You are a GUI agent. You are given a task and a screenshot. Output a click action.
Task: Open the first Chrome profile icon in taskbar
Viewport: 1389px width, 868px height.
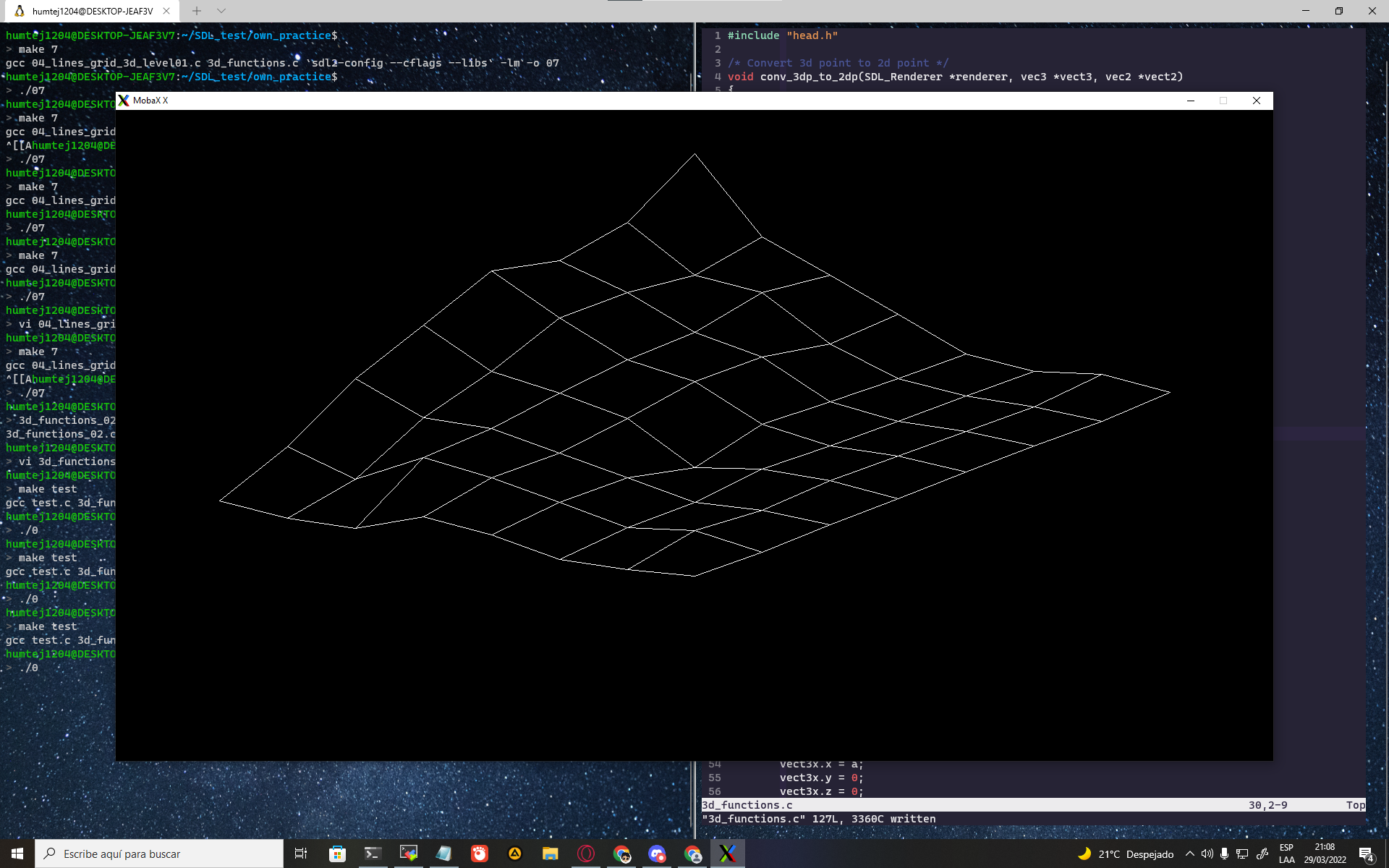[x=621, y=854]
